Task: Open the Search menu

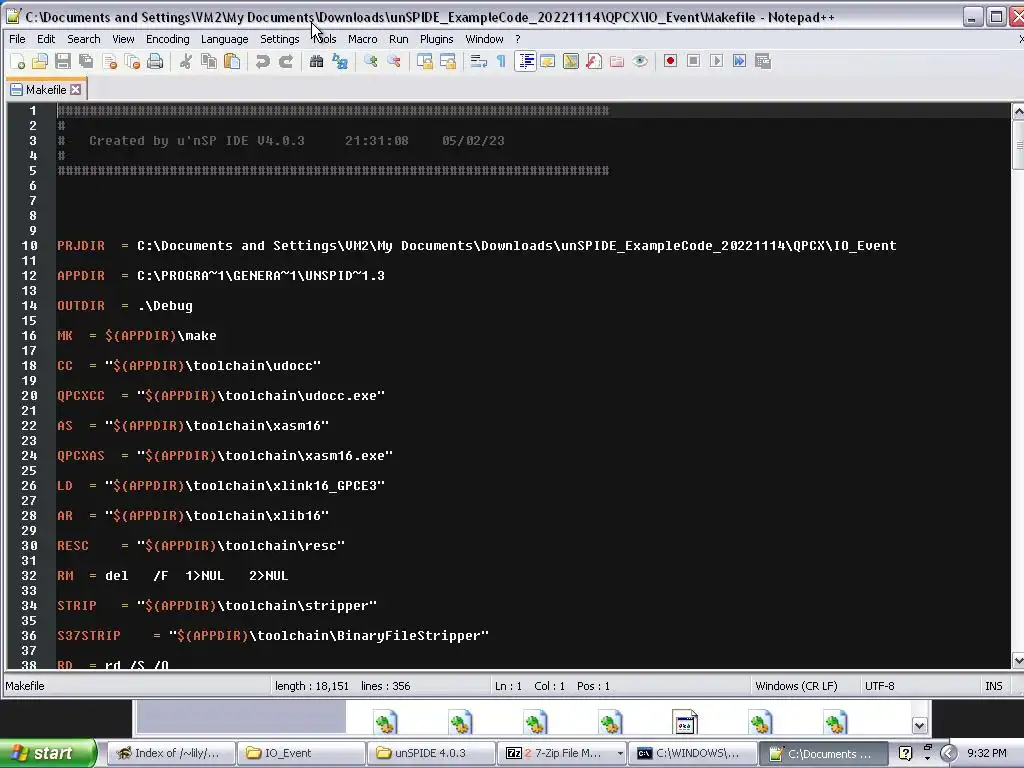Action: (84, 39)
